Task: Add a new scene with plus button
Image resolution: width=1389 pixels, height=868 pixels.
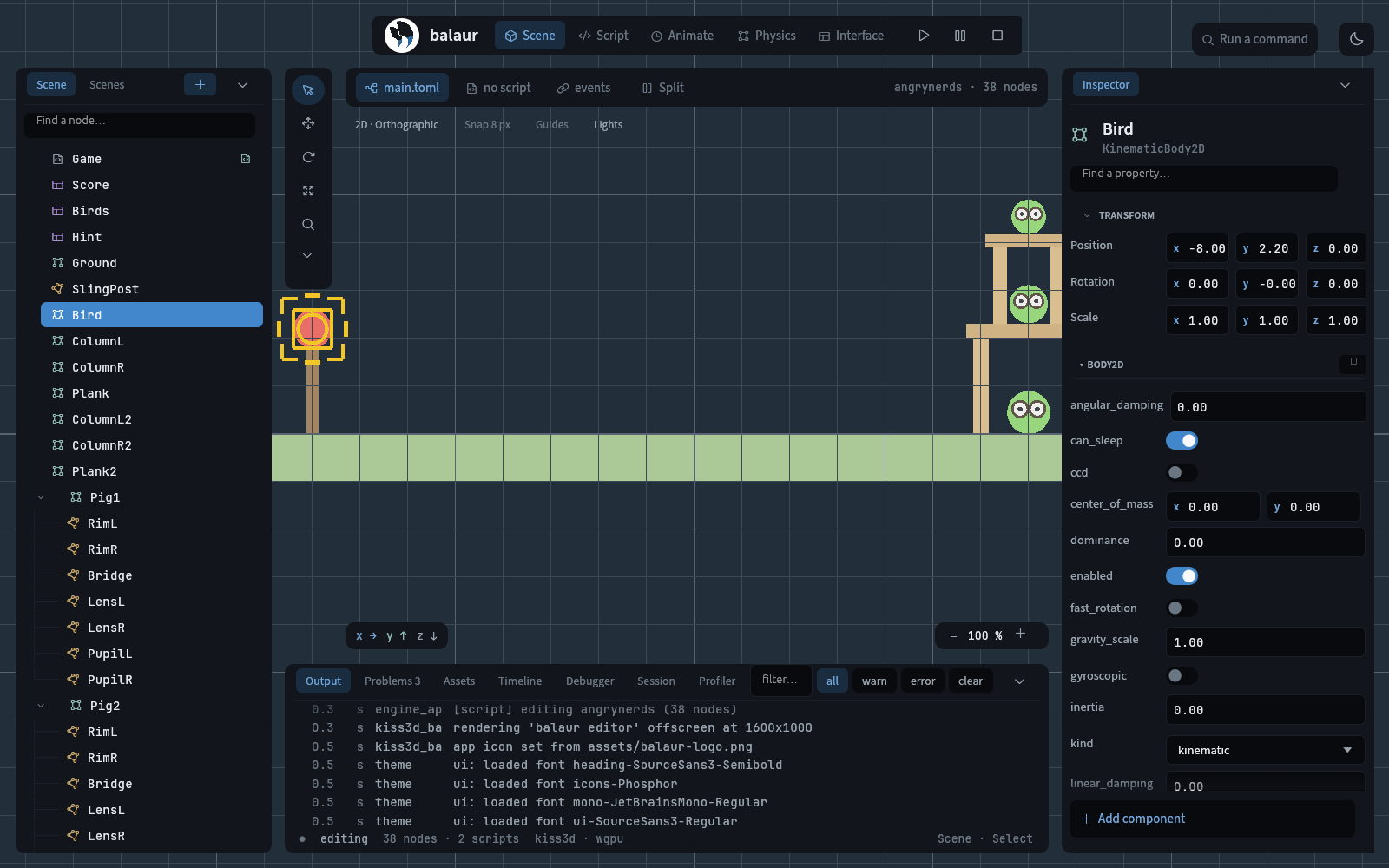Action: pyautogui.click(x=200, y=84)
